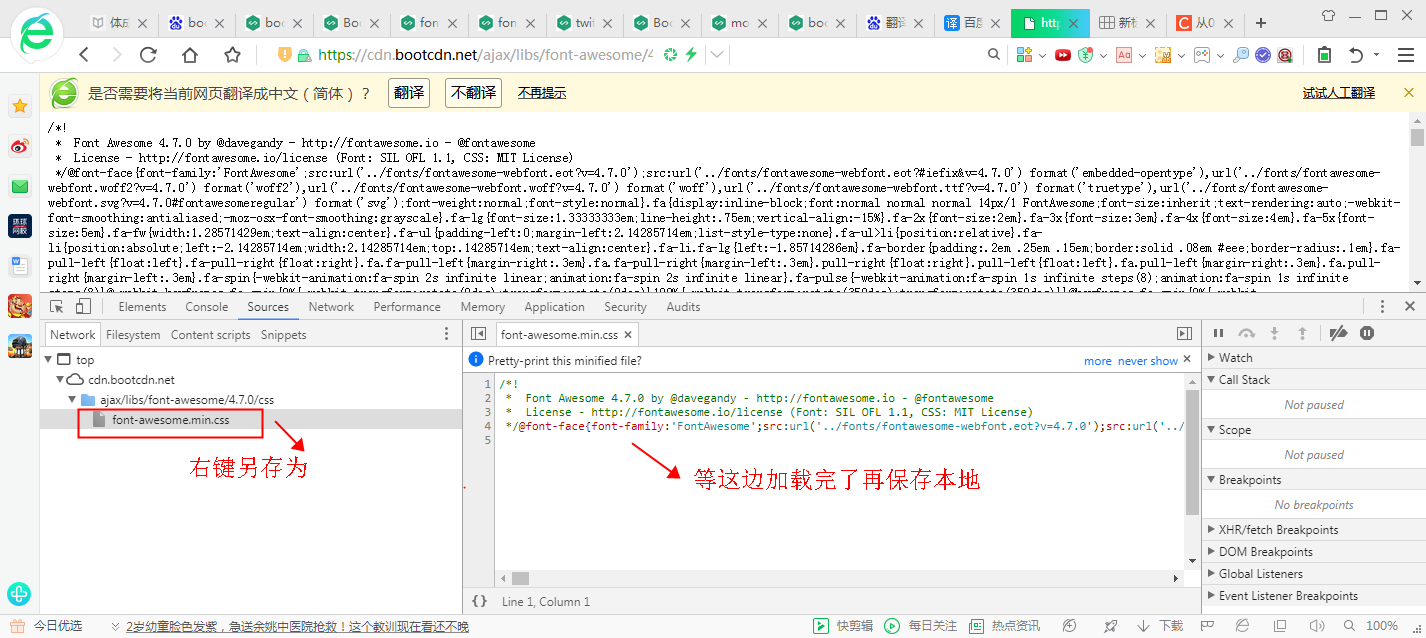This screenshot has width=1426, height=638.
Task: Open mail icon in left sidebar
Action: click(x=20, y=187)
